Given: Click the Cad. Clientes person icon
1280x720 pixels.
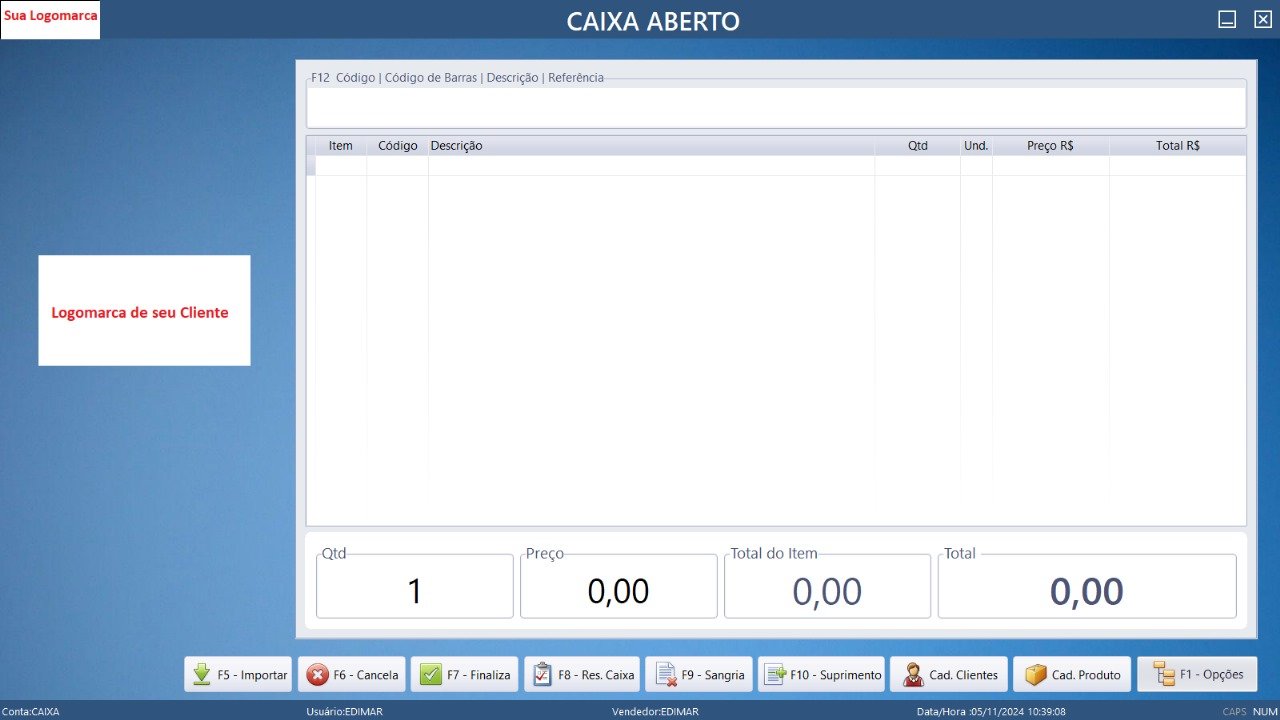Looking at the screenshot, I should [x=912, y=675].
